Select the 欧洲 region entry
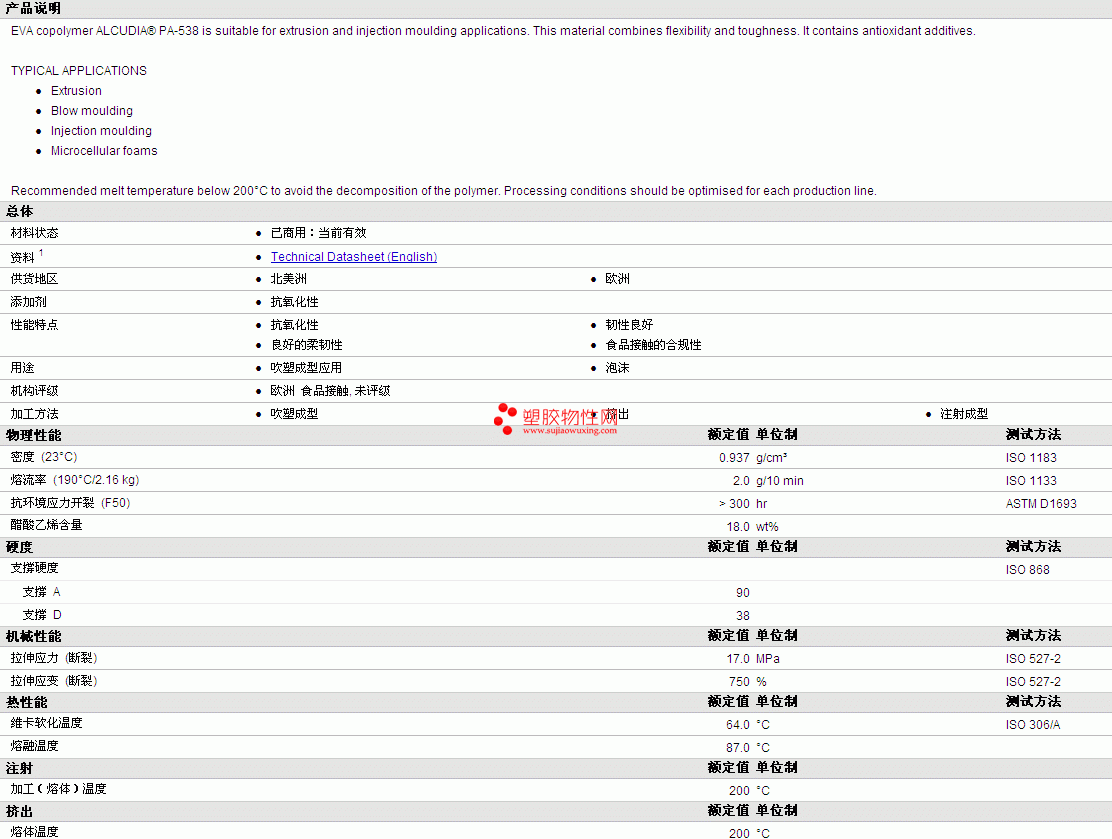Image resolution: width=1112 pixels, height=839 pixels. (617, 279)
